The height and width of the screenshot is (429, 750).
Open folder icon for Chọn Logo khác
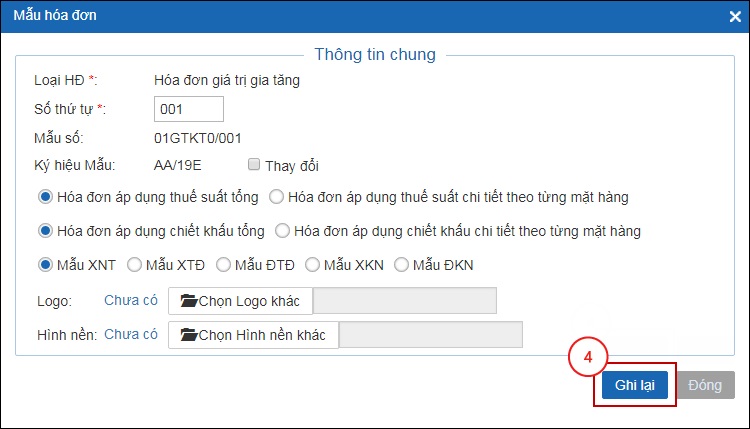tap(189, 301)
